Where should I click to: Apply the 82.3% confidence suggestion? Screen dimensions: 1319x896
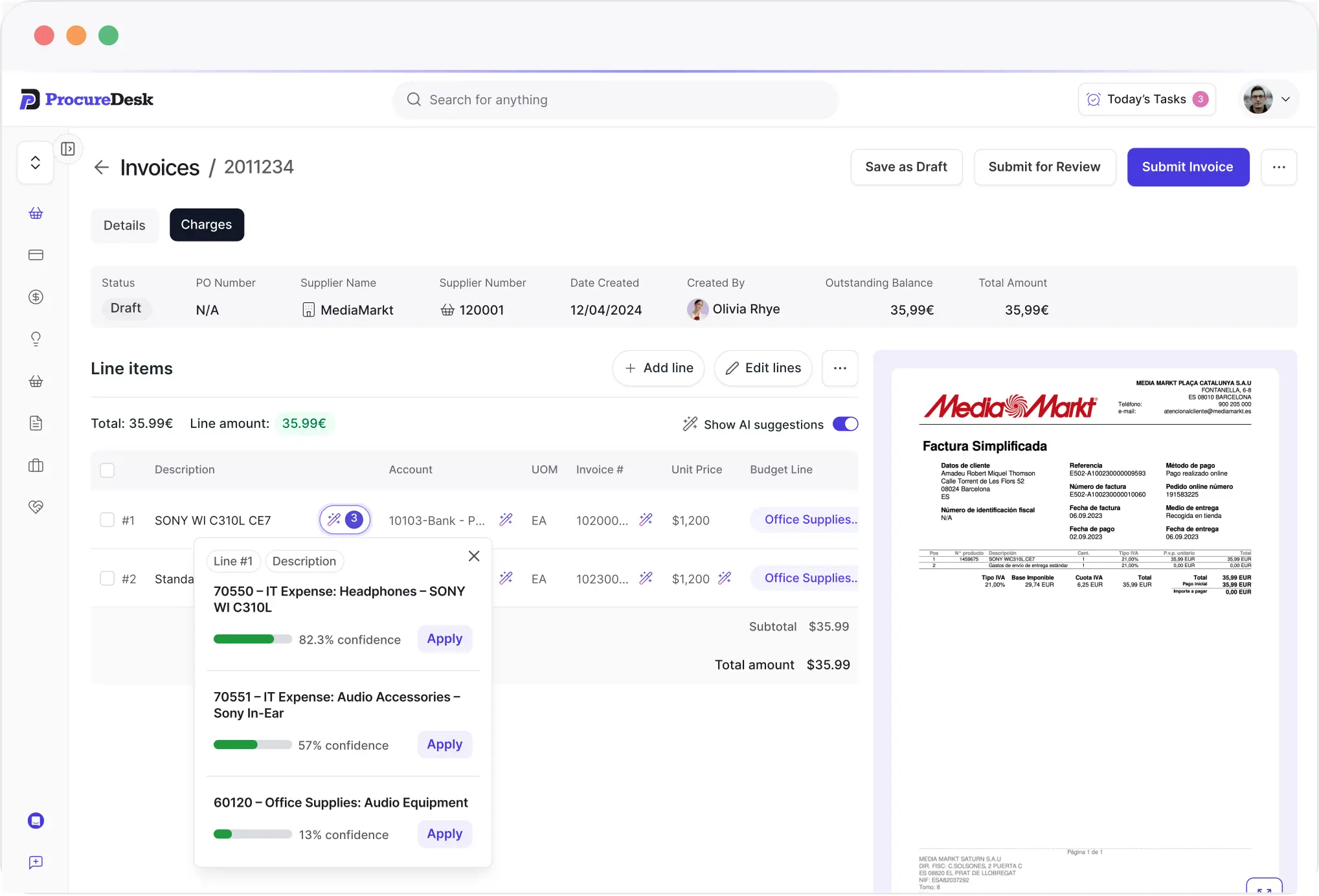pos(445,639)
